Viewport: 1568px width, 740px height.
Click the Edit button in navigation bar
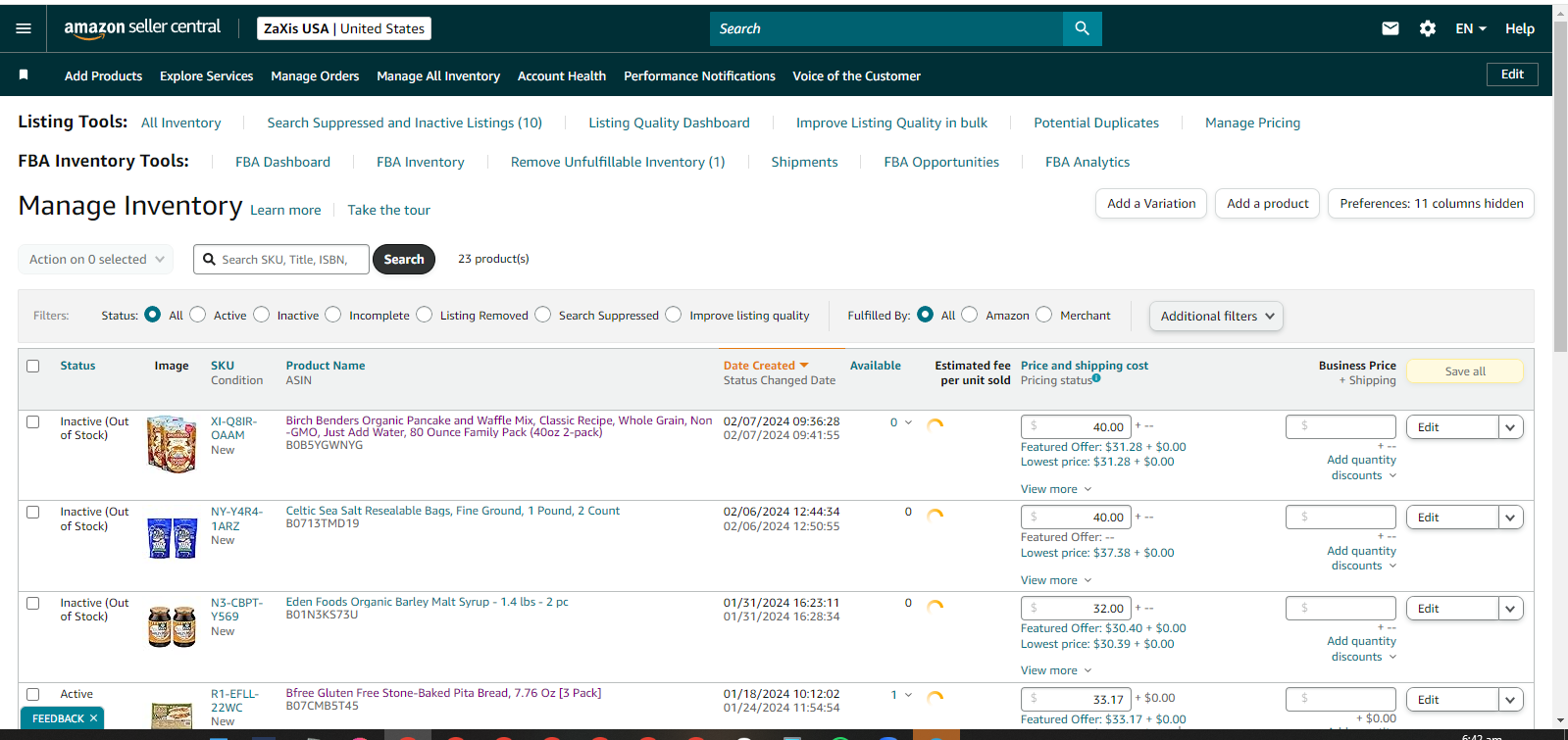[1512, 74]
